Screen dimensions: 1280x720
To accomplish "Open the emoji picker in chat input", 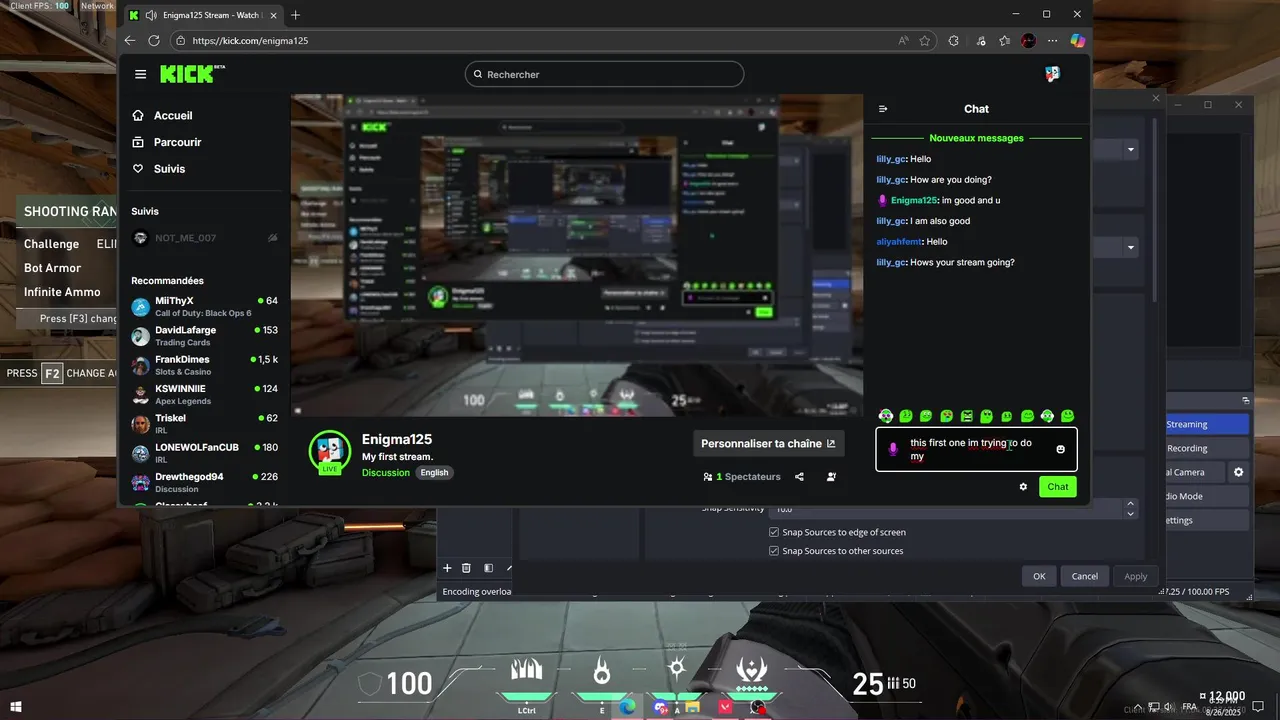I will [1060, 449].
